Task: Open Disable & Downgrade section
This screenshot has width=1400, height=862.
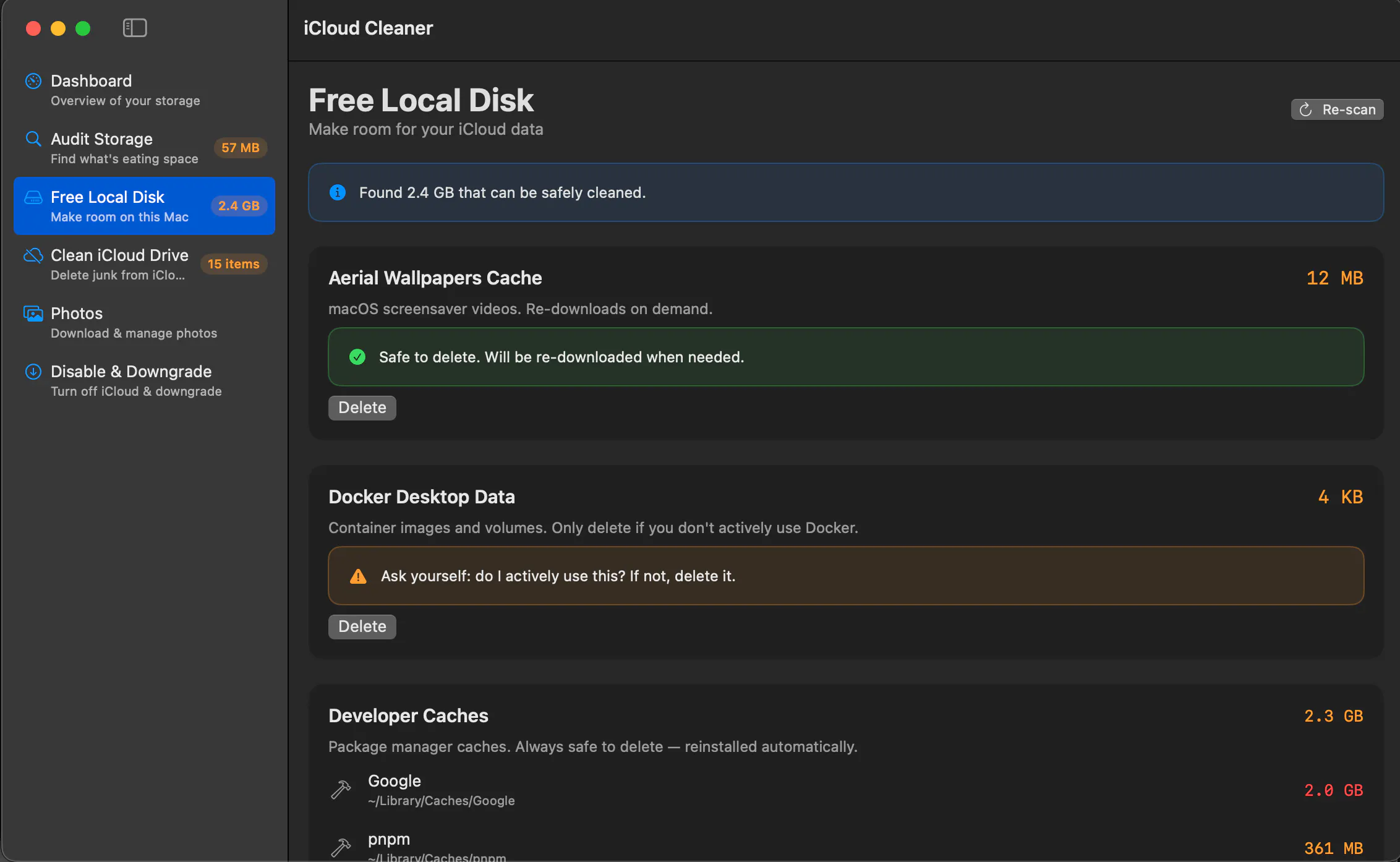Action: point(144,380)
